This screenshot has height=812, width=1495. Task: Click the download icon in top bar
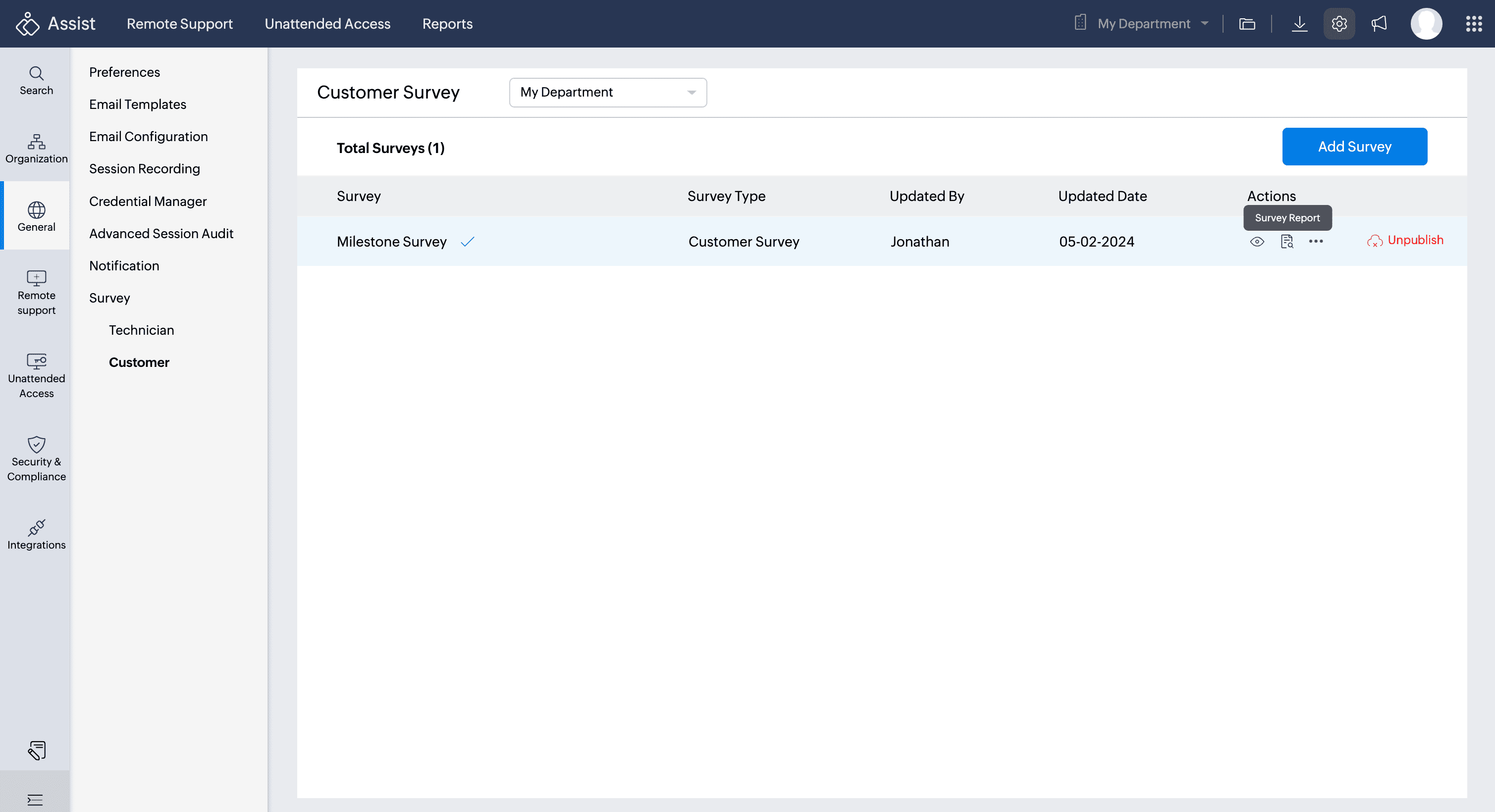(x=1299, y=24)
